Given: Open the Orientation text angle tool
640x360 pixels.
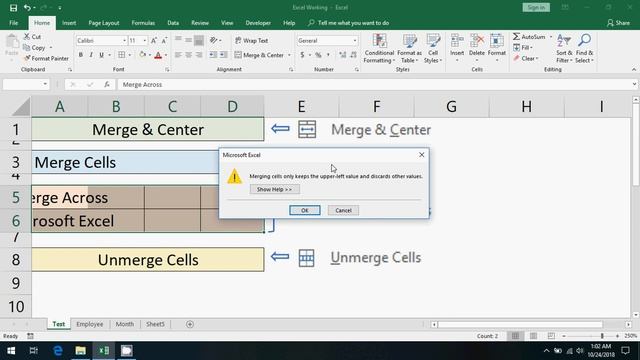Looking at the screenshot, I should coord(213,40).
